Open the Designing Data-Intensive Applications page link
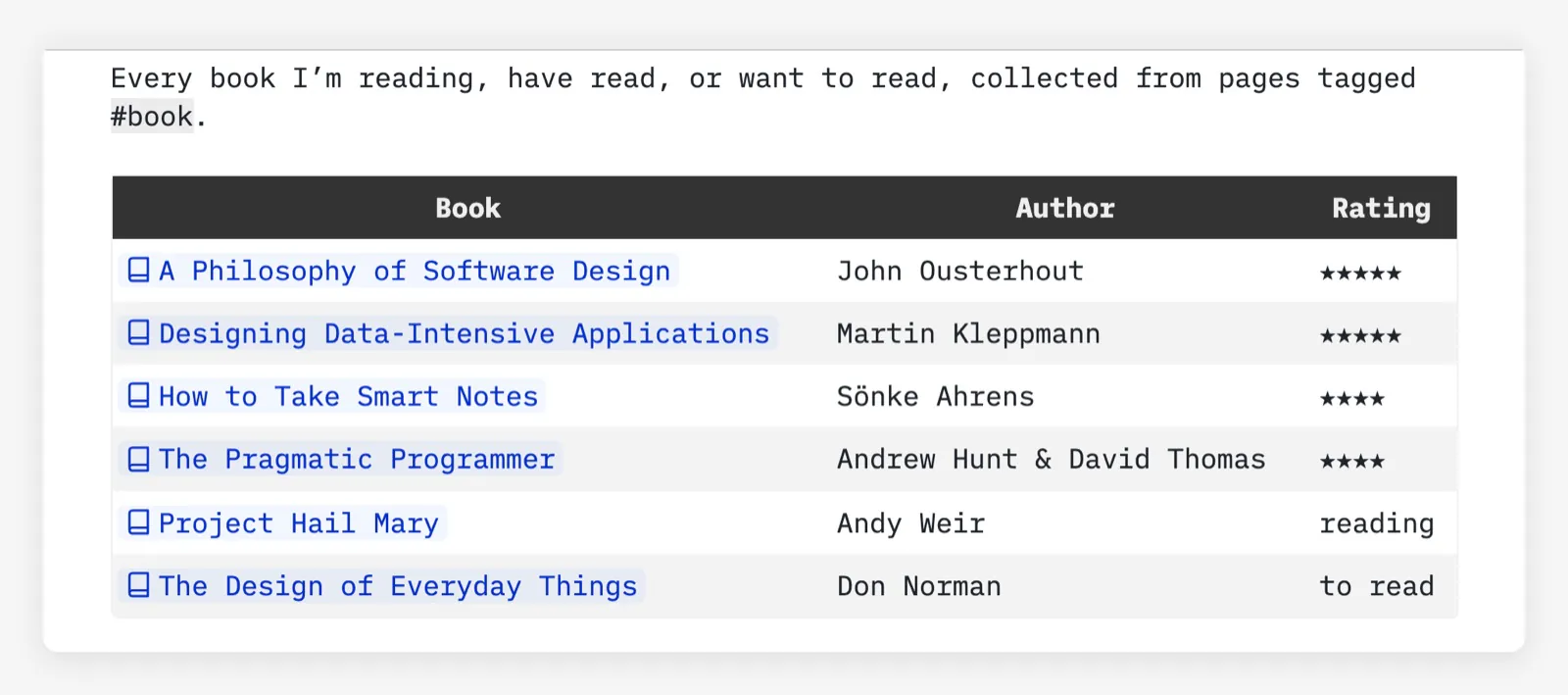 [448, 333]
